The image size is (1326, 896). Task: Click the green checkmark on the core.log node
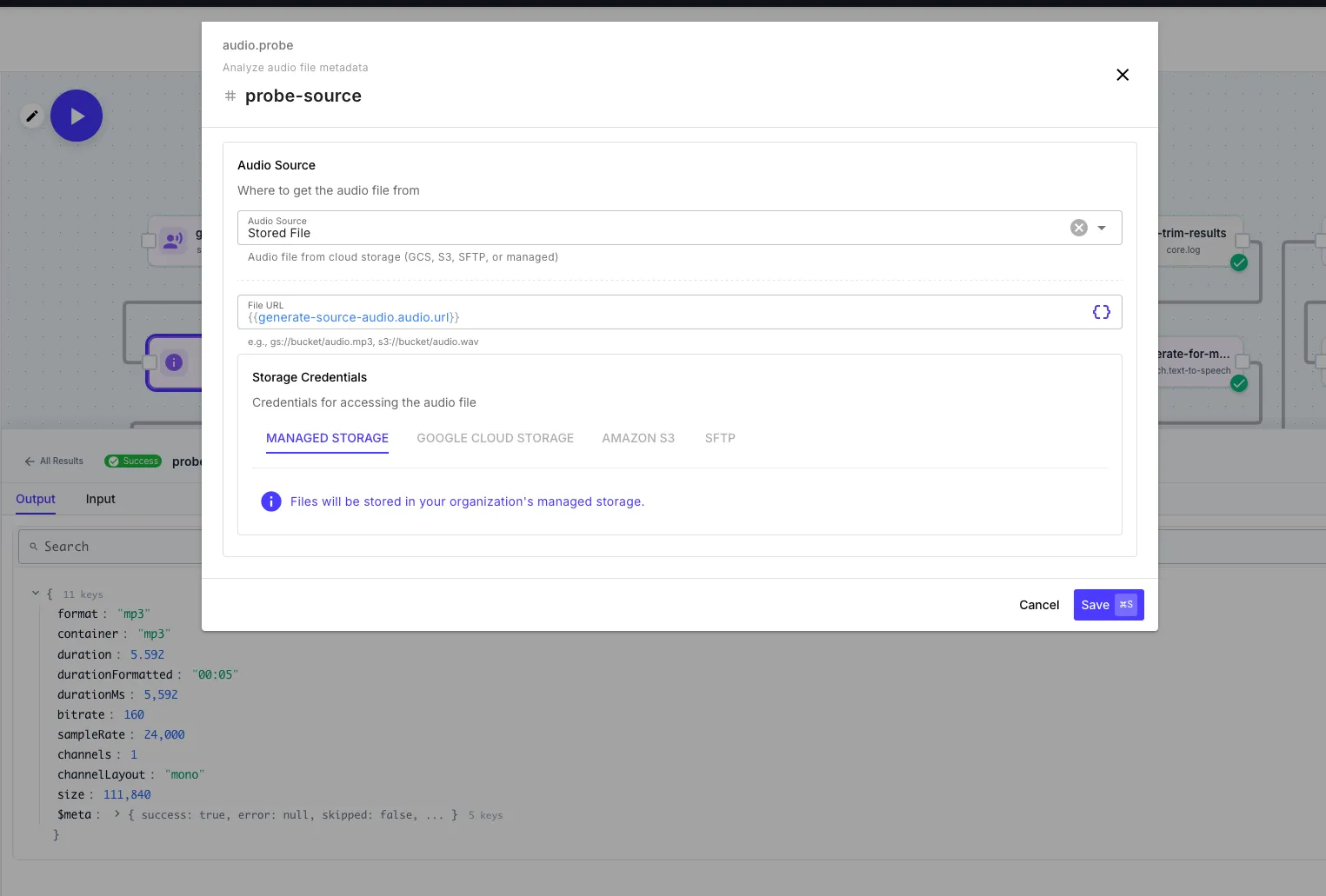click(1239, 262)
